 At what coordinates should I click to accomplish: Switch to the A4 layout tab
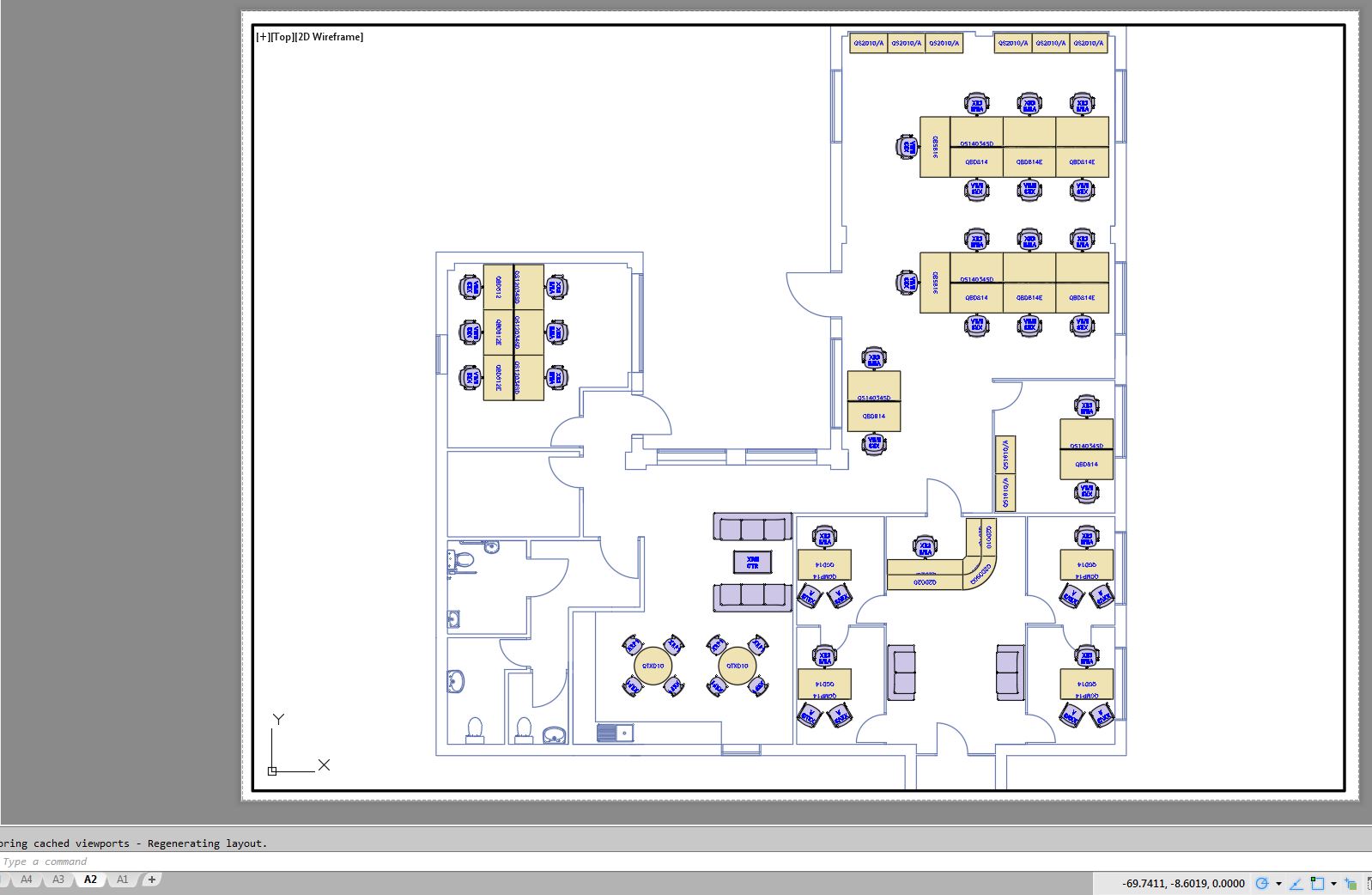pos(27,880)
